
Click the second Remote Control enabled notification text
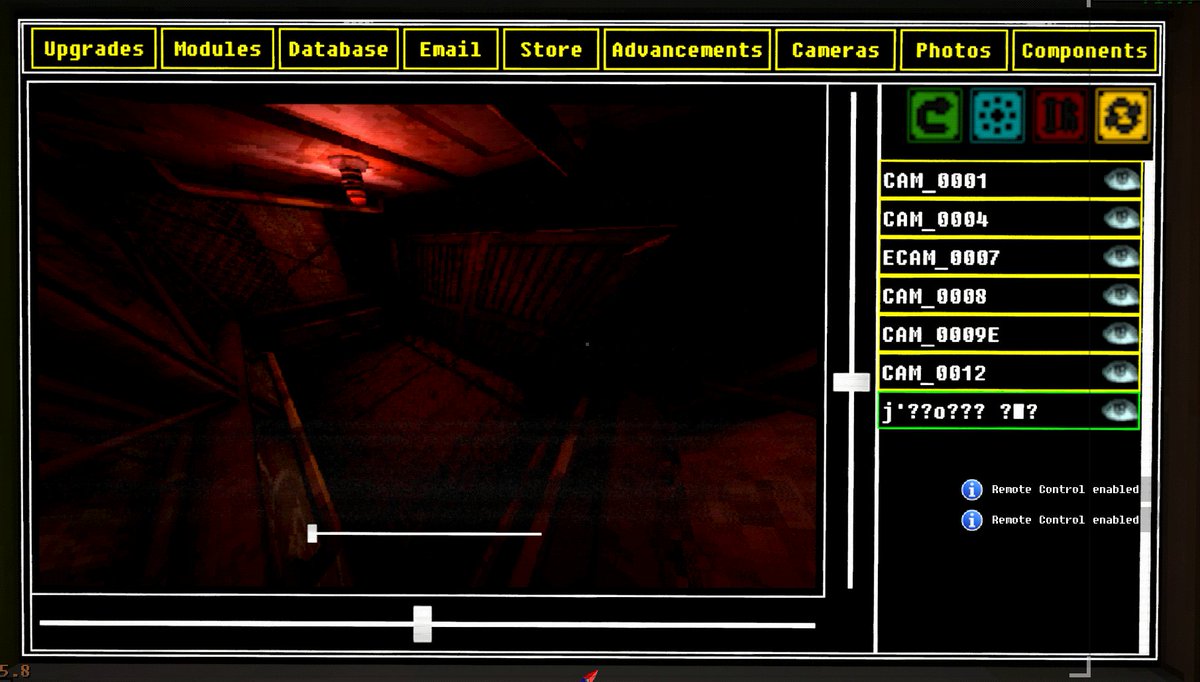pos(1065,520)
